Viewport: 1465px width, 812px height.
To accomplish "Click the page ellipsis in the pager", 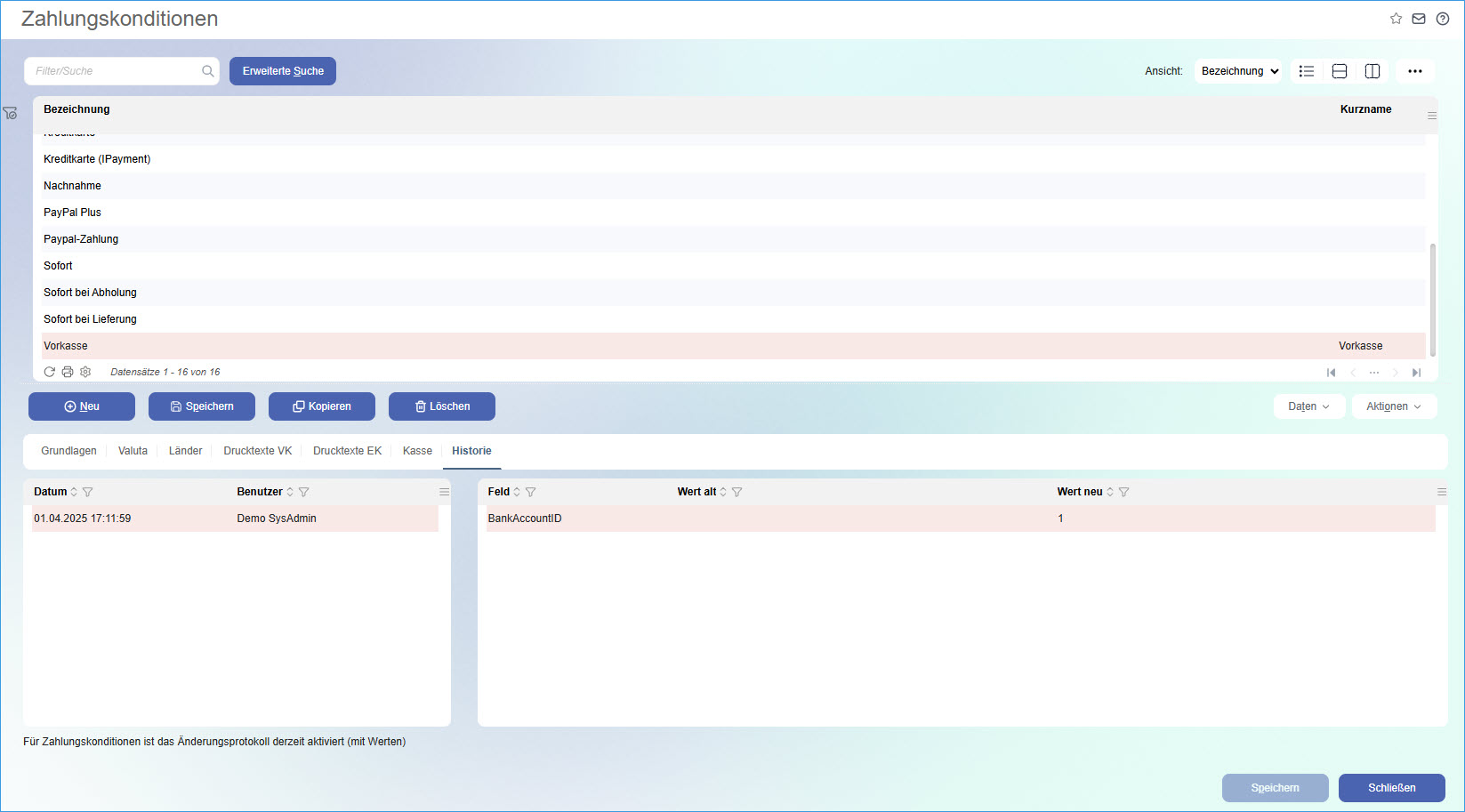I will (1374, 373).
